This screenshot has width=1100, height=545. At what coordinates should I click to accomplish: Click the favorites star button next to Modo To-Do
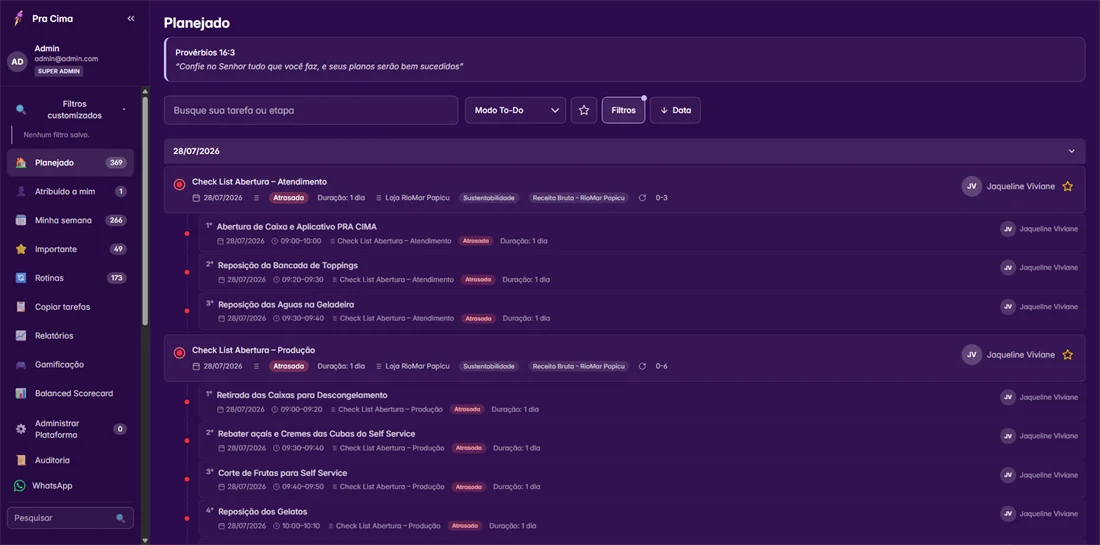click(584, 110)
